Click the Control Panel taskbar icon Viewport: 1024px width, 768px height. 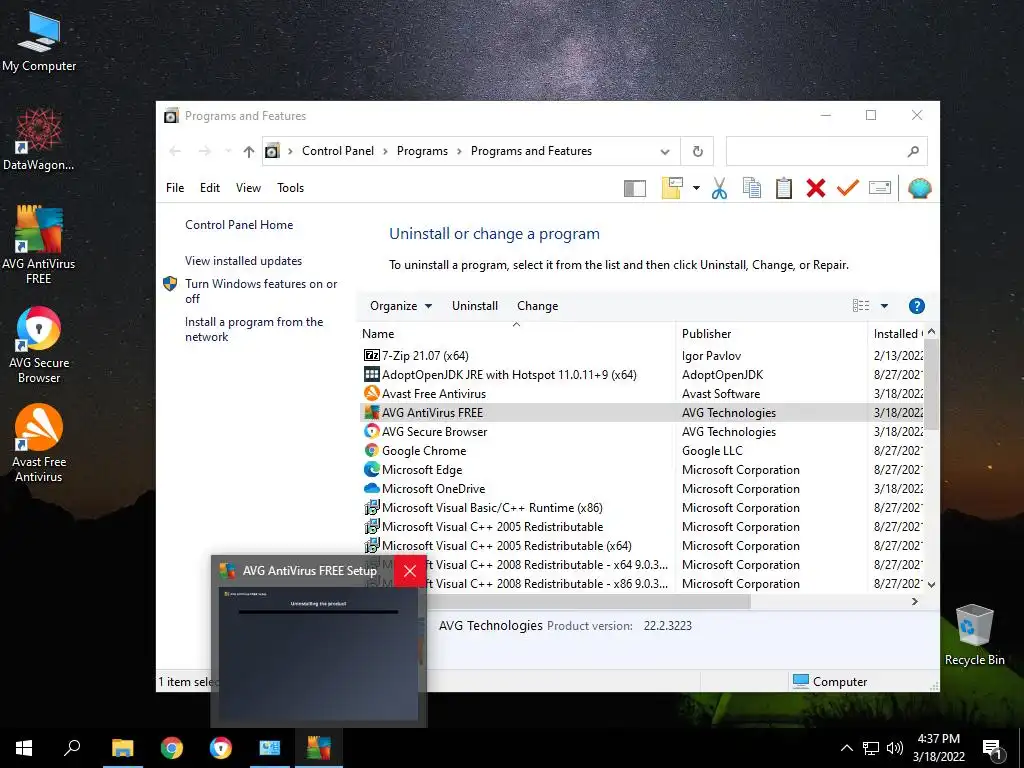point(270,748)
